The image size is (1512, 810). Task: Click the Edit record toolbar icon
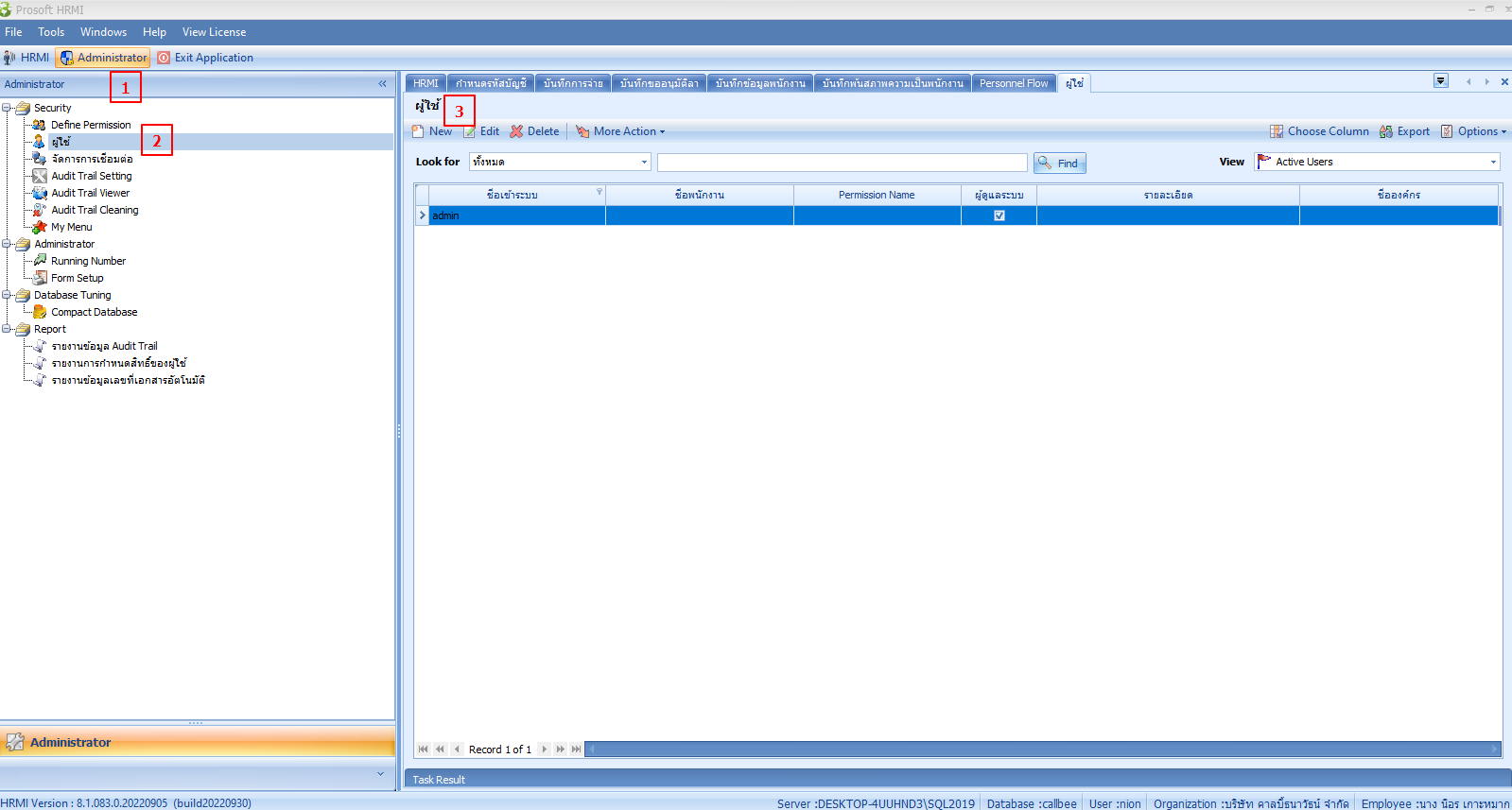pyautogui.click(x=470, y=131)
